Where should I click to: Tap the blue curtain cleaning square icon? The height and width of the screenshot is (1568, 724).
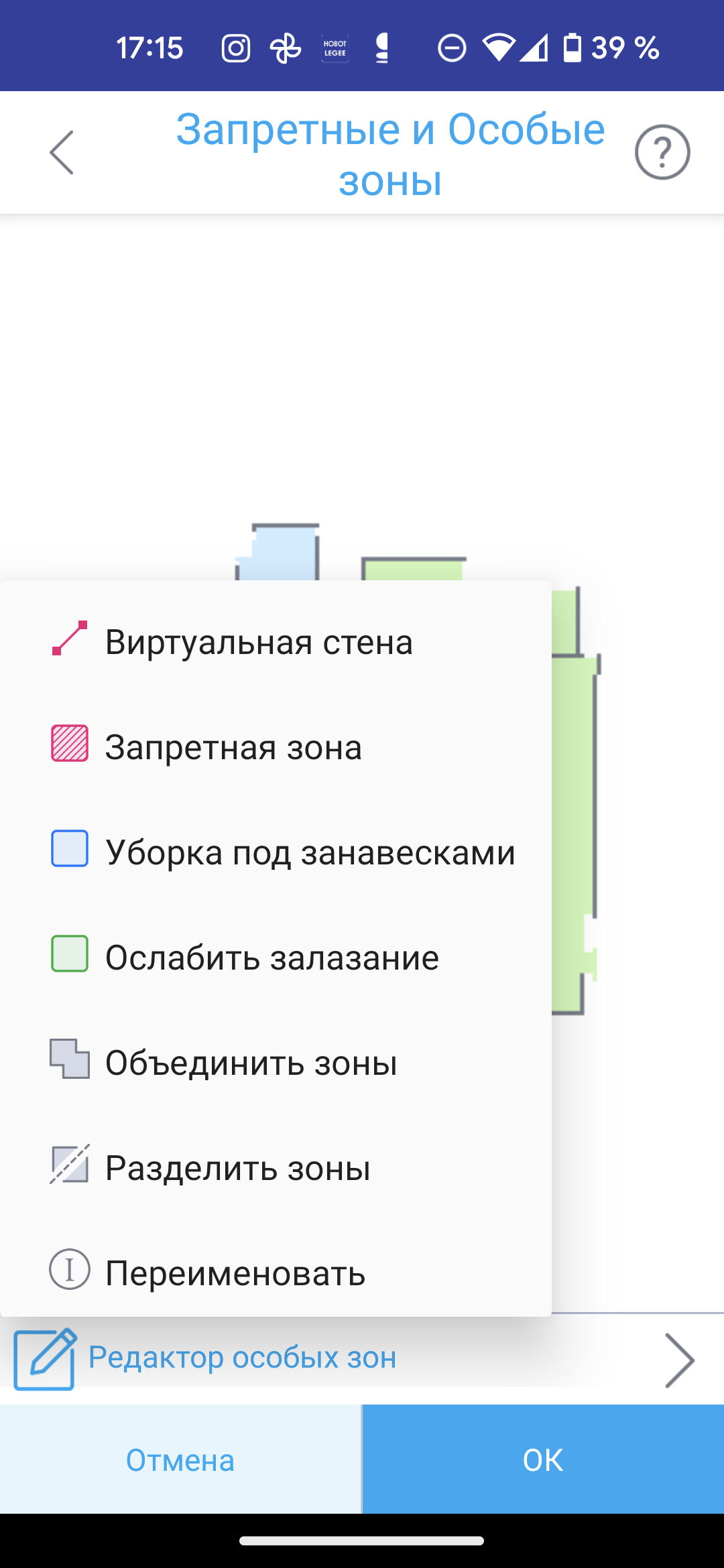coord(70,848)
